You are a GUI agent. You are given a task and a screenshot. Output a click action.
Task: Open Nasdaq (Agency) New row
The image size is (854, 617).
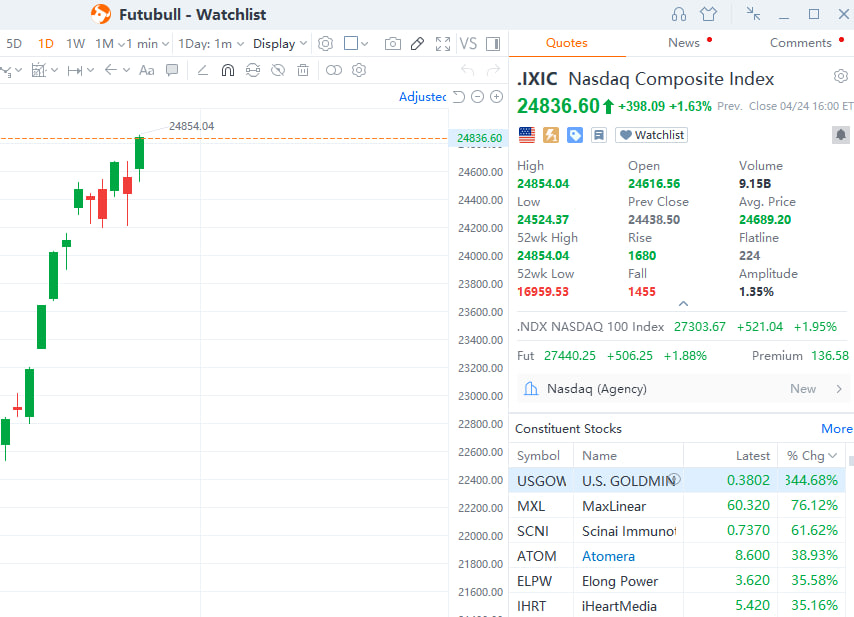tap(683, 389)
